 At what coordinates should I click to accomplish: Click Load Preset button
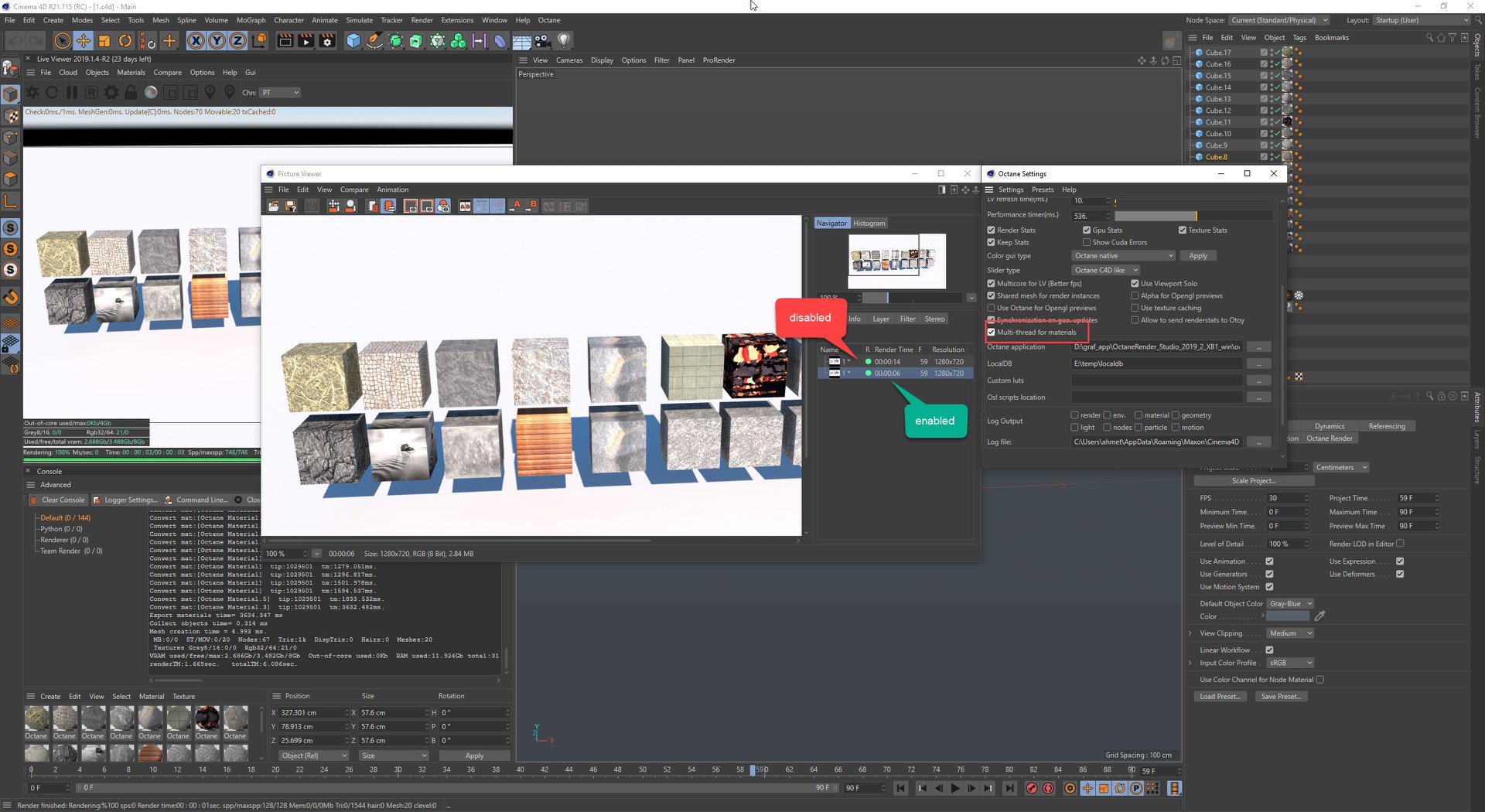pyautogui.click(x=1220, y=697)
